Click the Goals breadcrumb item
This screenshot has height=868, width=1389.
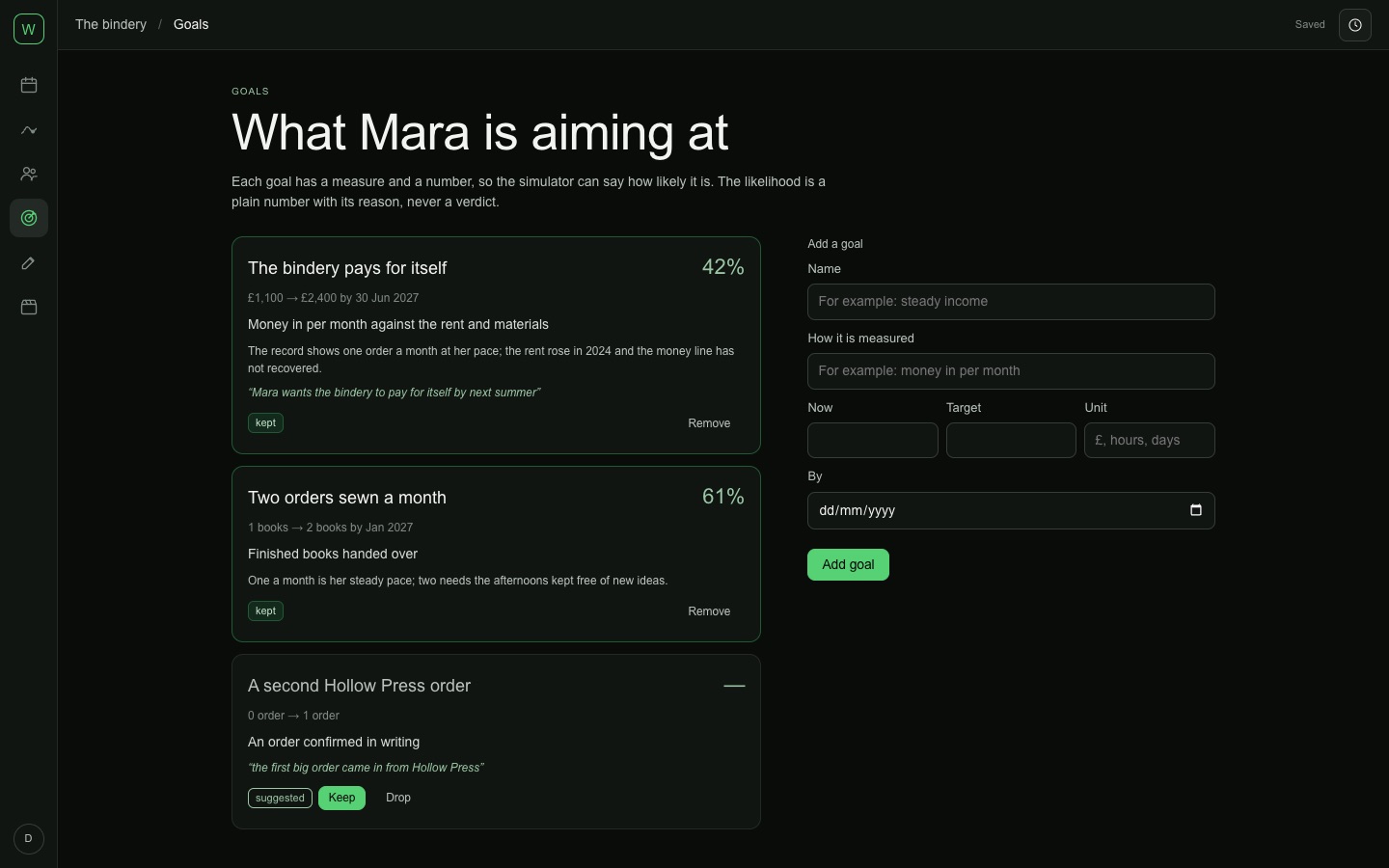[x=191, y=24]
